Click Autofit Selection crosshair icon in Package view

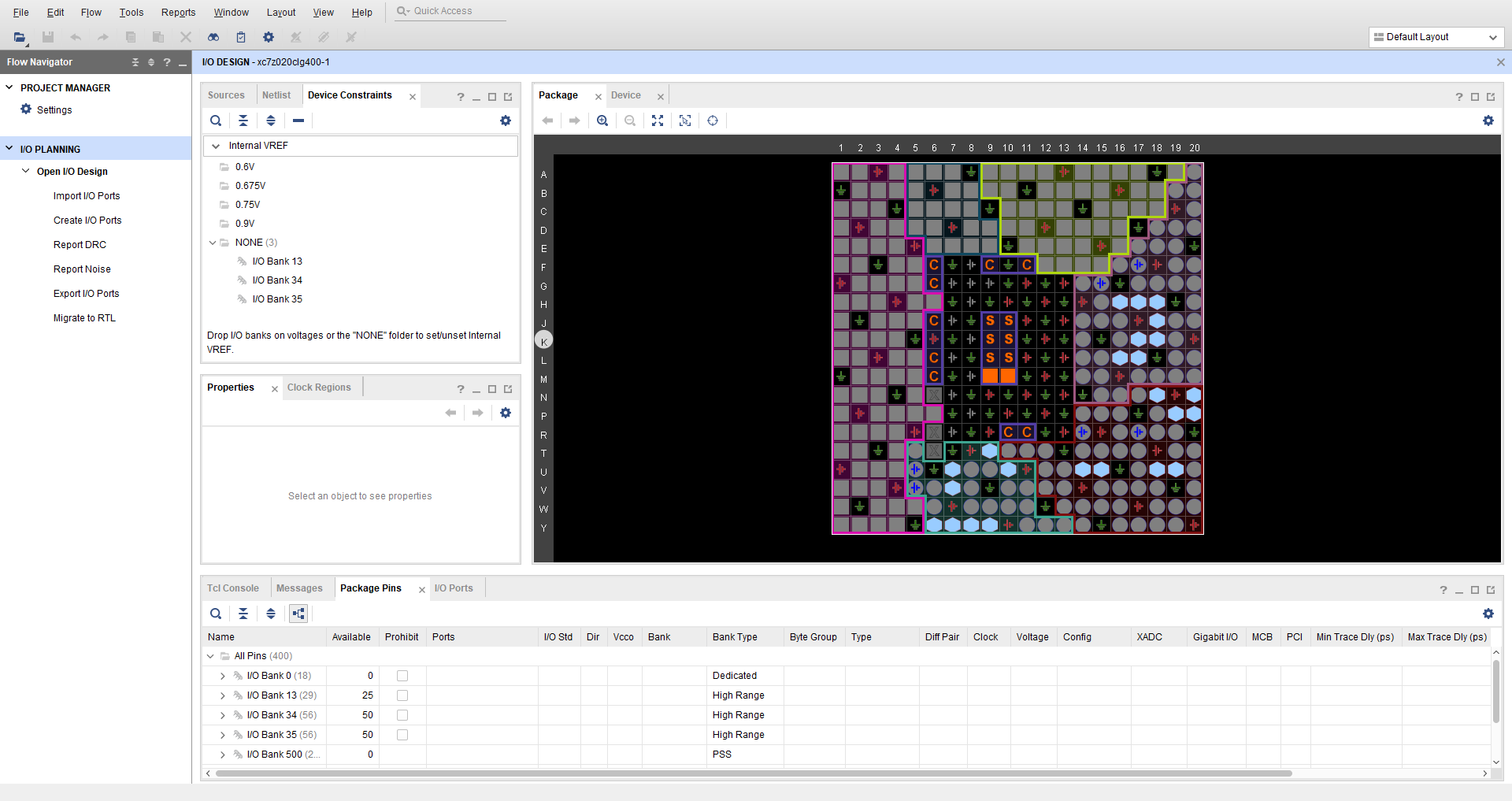[713, 121]
